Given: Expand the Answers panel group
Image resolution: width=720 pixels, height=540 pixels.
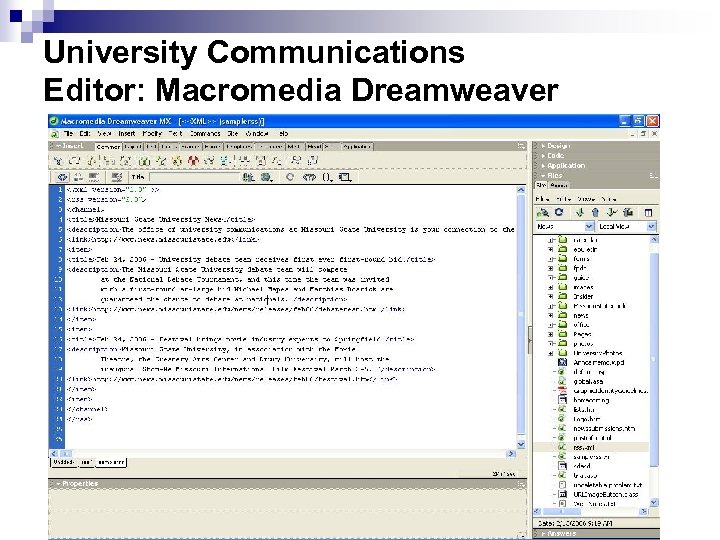Looking at the screenshot, I should coord(544,534).
